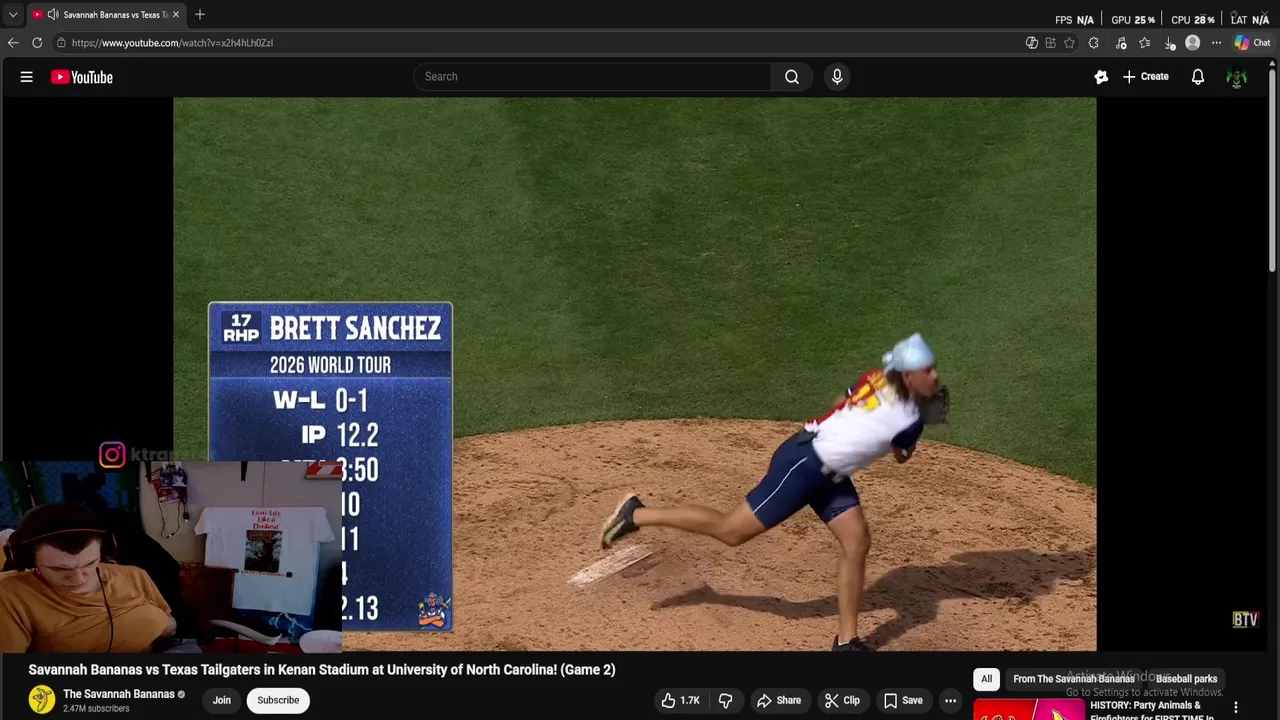
Task: Open browser settings and more menu
Action: (x=1216, y=43)
